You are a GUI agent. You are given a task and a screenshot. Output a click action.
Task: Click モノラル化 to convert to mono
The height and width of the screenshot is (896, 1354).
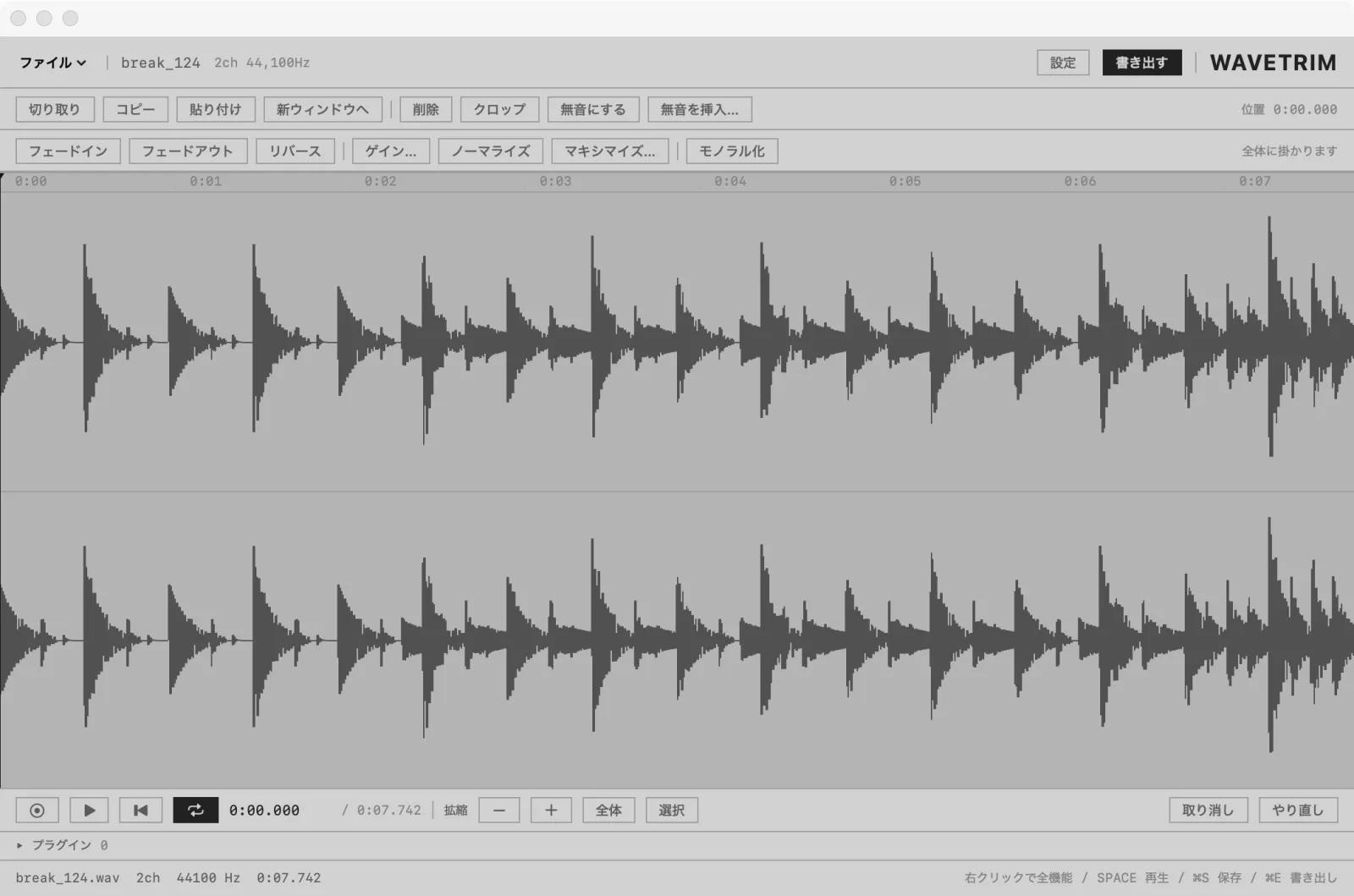pos(732,151)
